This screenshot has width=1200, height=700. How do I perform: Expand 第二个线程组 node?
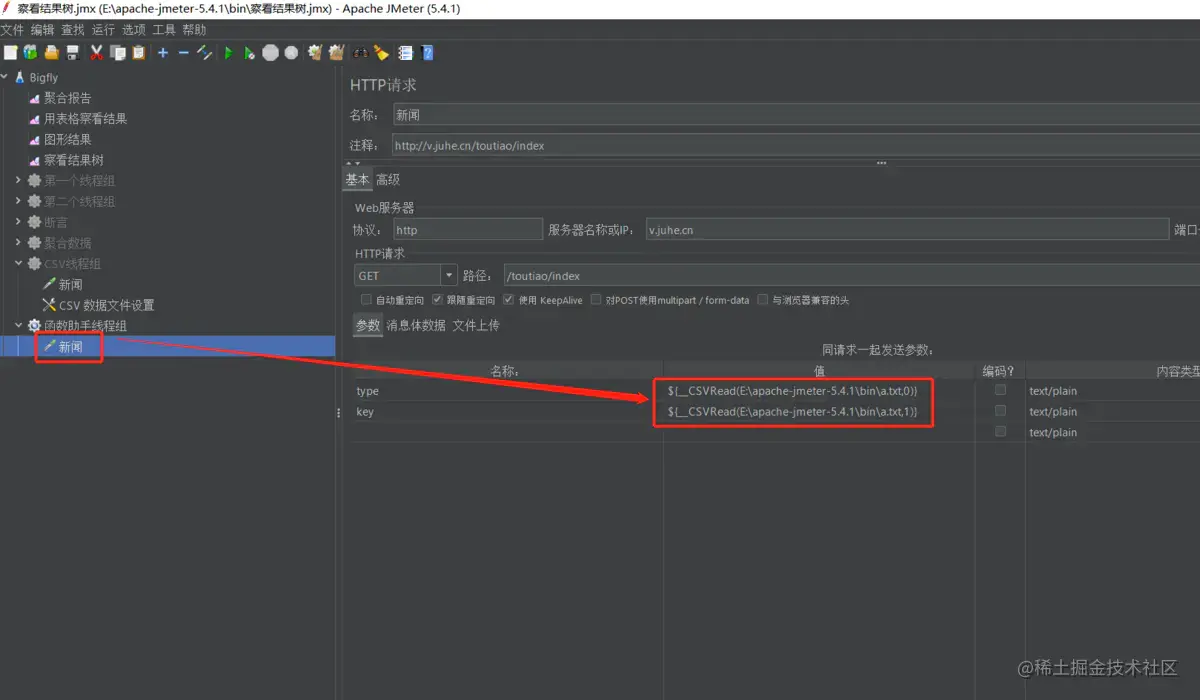19,202
